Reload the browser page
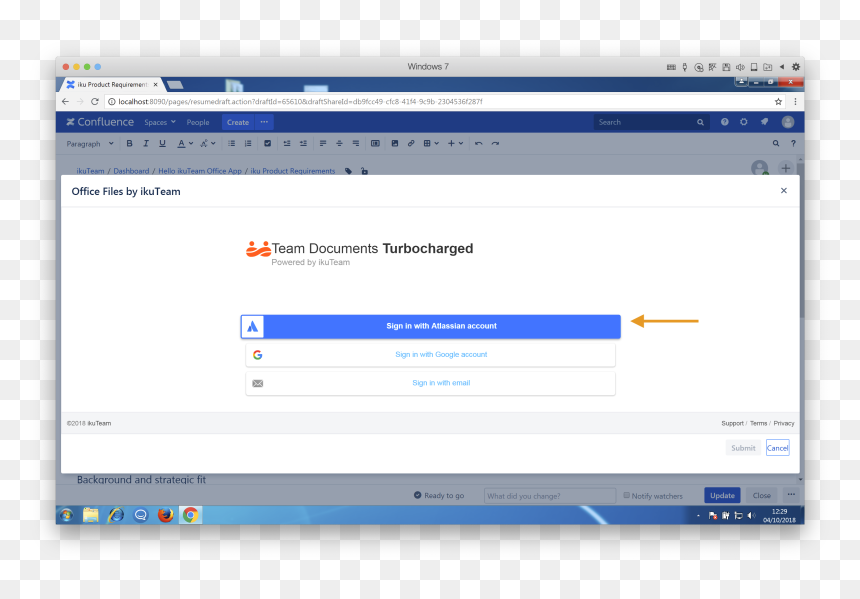860x599 pixels. (95, 101)
